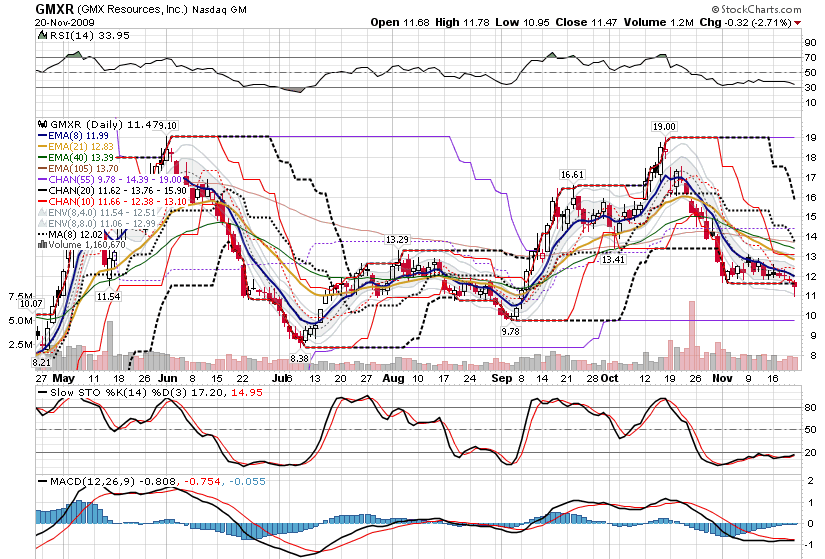Click the 16.61 price annotation
The width and height of the screenshot is (825, 559).
pyautogui.click(x=572, y=174)
